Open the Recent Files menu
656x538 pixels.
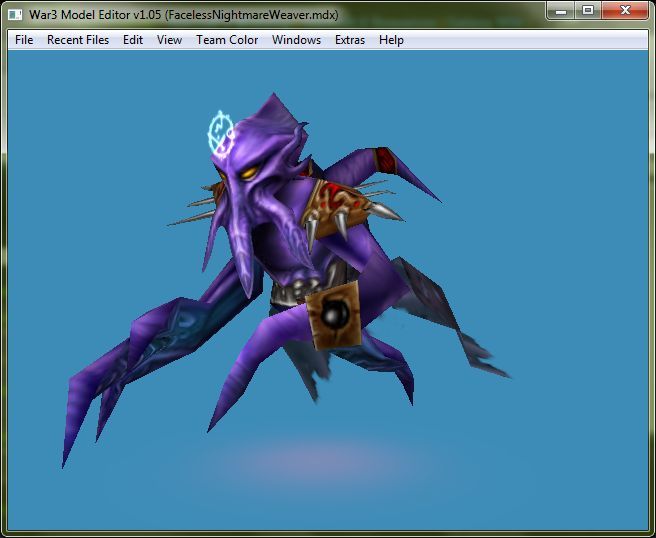[x=78, y=40]
